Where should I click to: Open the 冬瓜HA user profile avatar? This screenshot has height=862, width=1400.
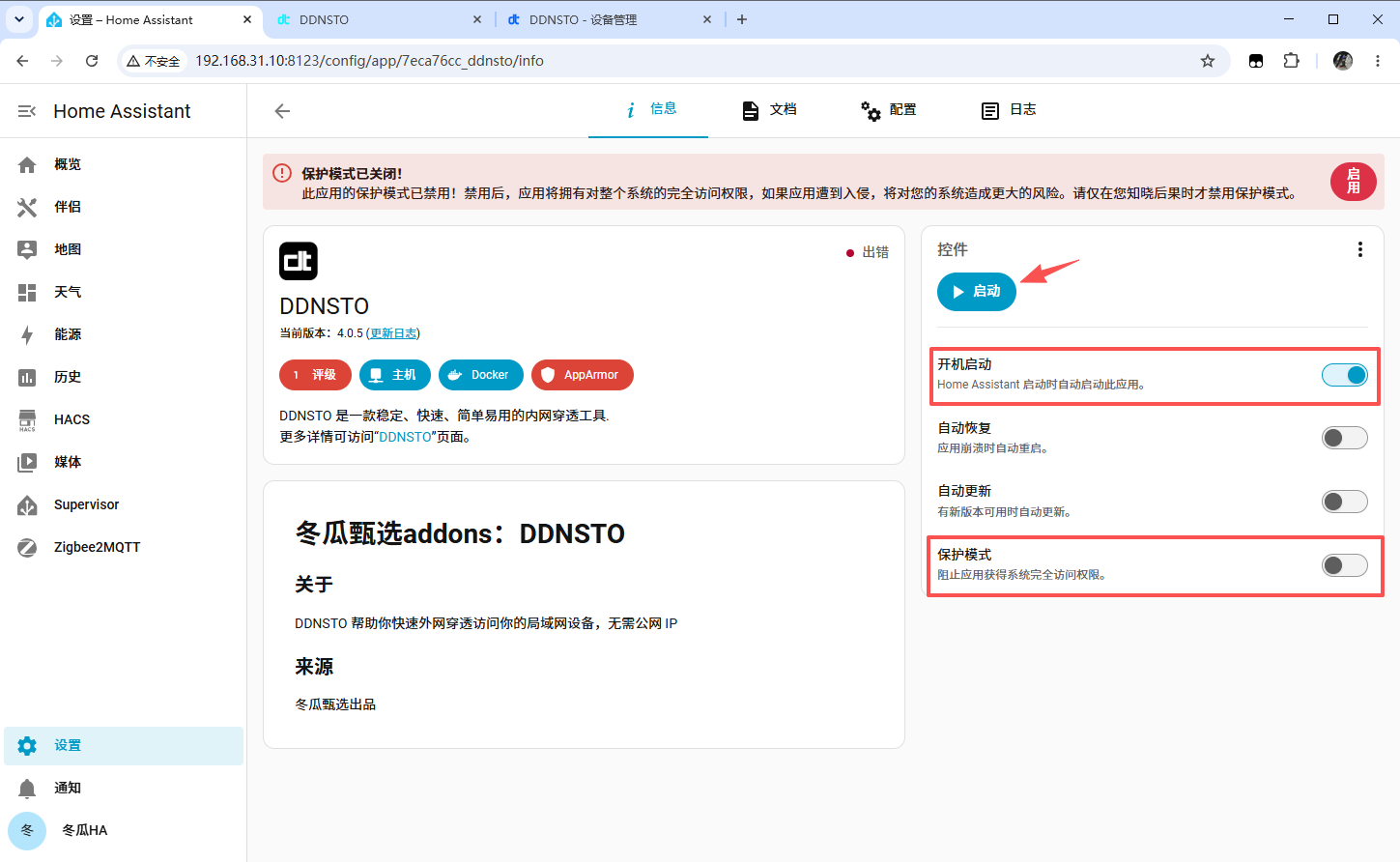27,830
